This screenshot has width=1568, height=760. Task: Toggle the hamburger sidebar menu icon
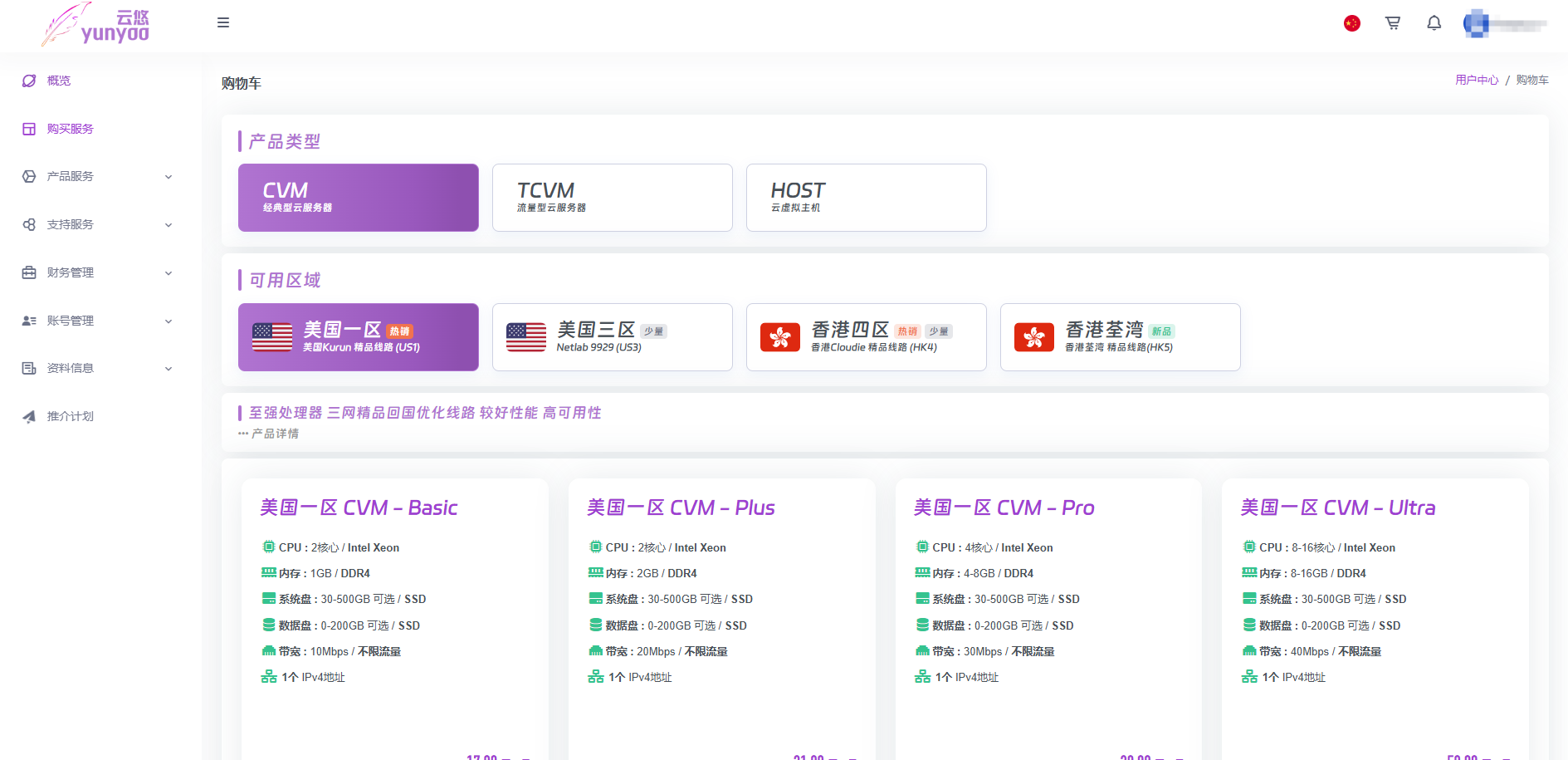pyautogui.click(x=223, y=23)
